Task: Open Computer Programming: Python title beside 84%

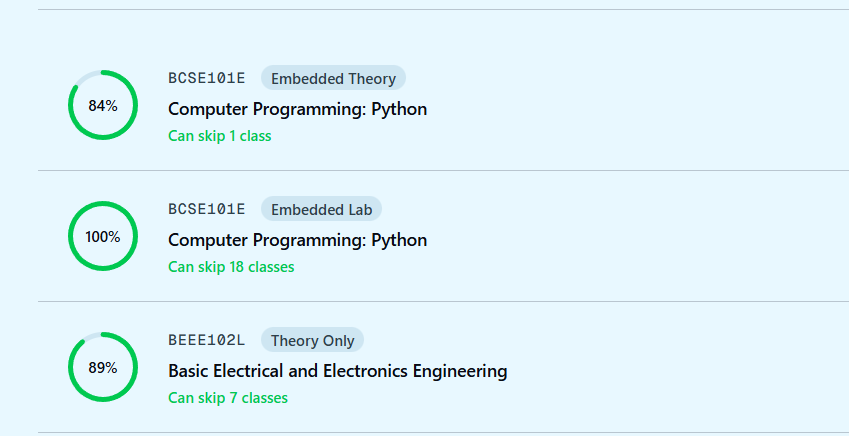Action: (x=297, y=109)
